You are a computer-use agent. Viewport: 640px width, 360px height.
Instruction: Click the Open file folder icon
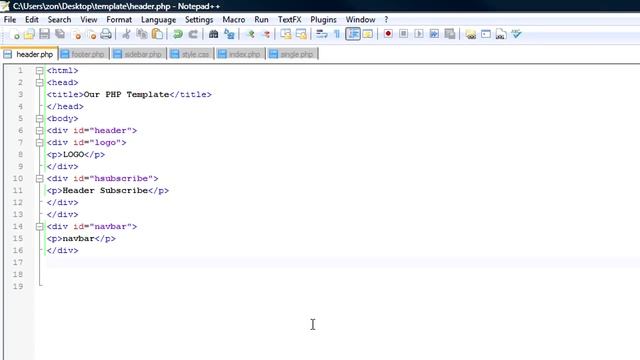(x=29, y=34)
